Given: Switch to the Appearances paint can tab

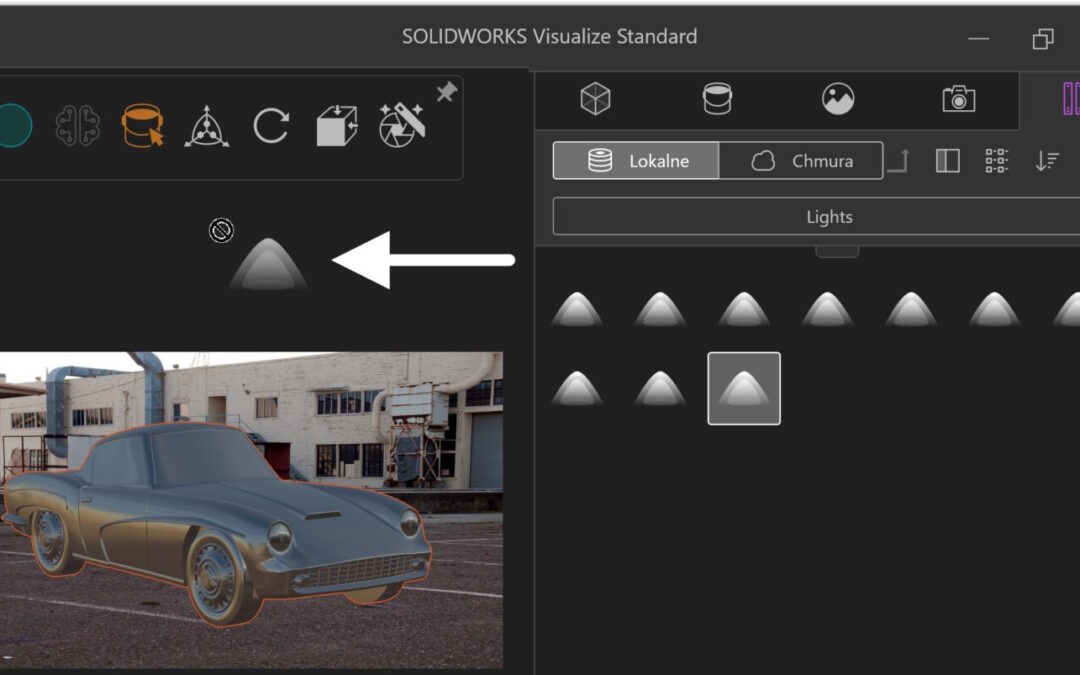Looking at the screenshot, I should point(717,98).
